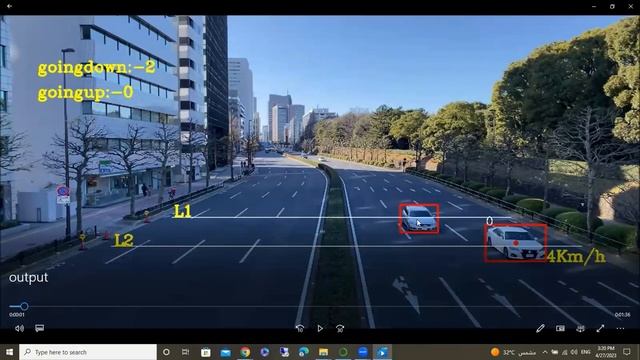Viewport: 640px width, 360px height.
Task: Open the 32°C weather widget
Action: [x=513, y=352]
